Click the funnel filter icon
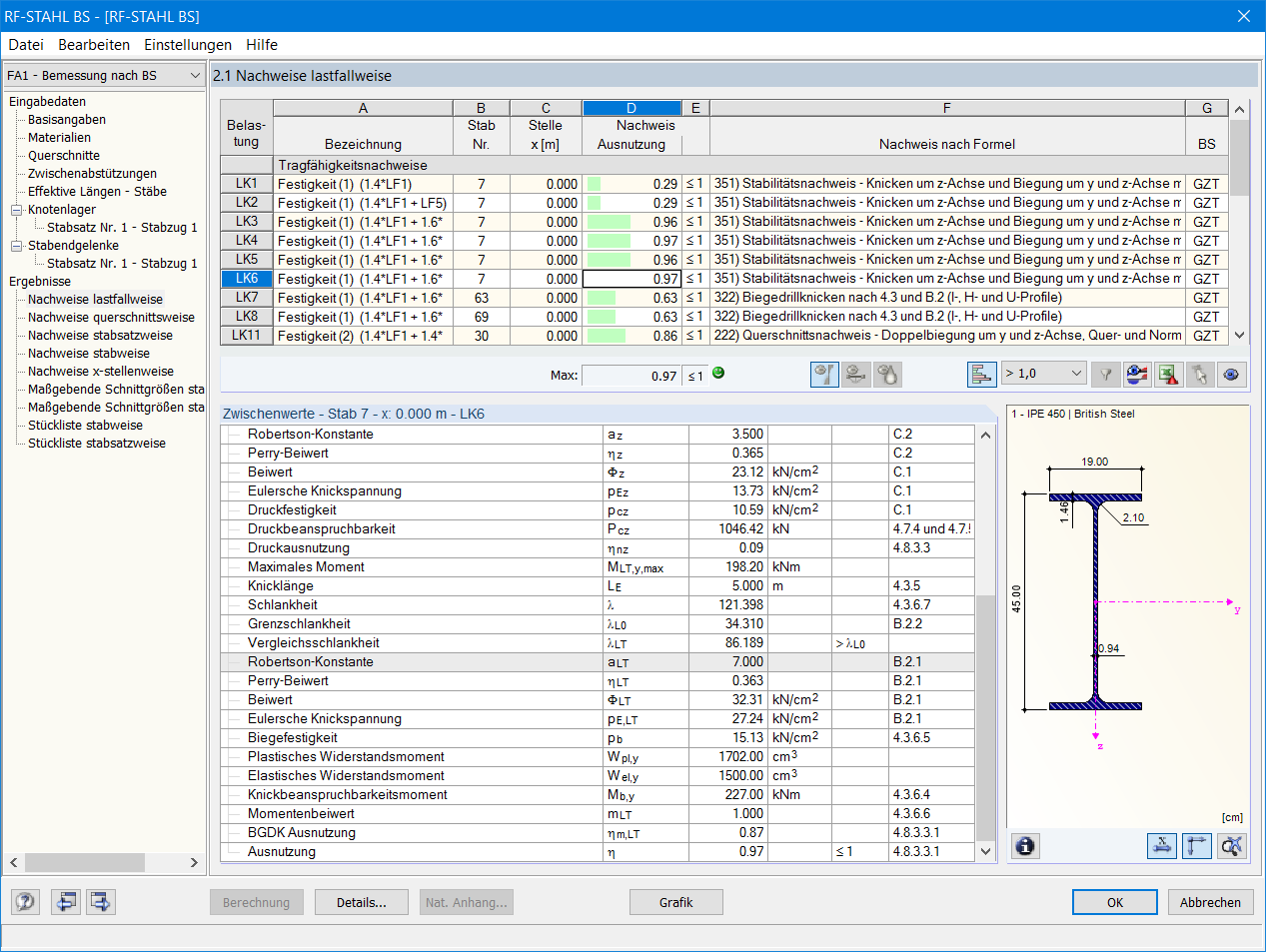This screenshot has width=1266, height=952. point(1105,375)
